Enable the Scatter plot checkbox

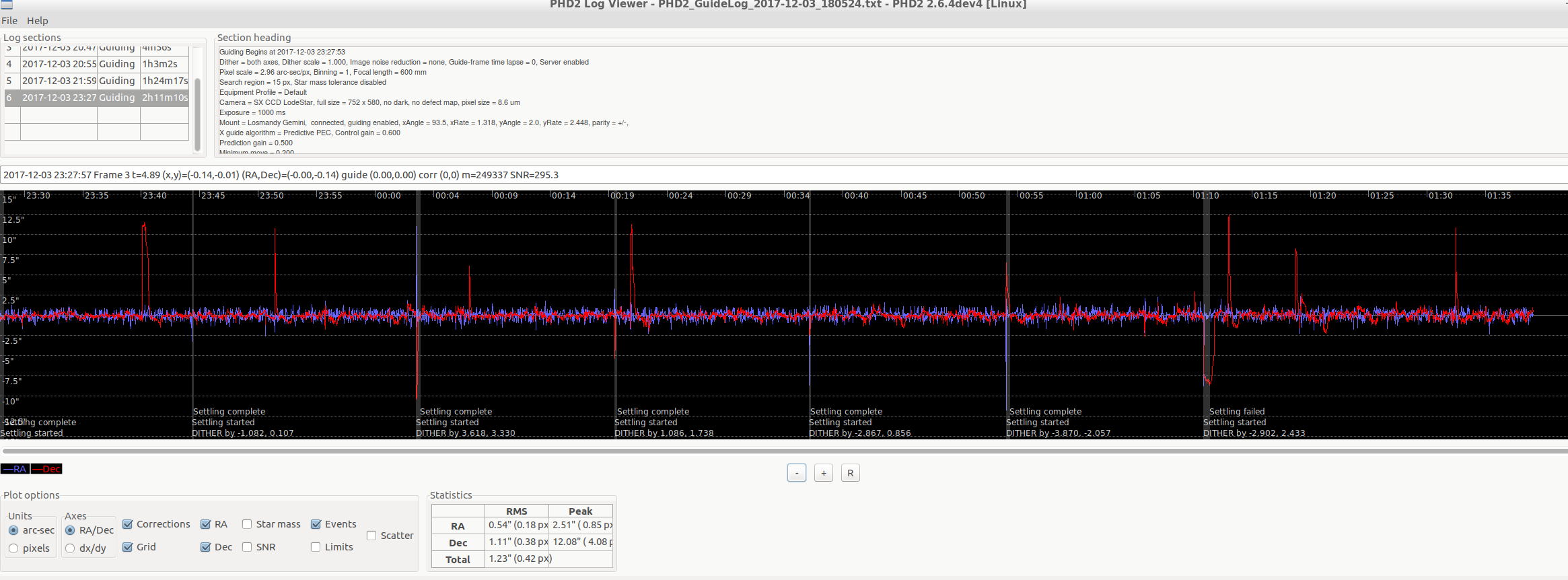[371, 536]
